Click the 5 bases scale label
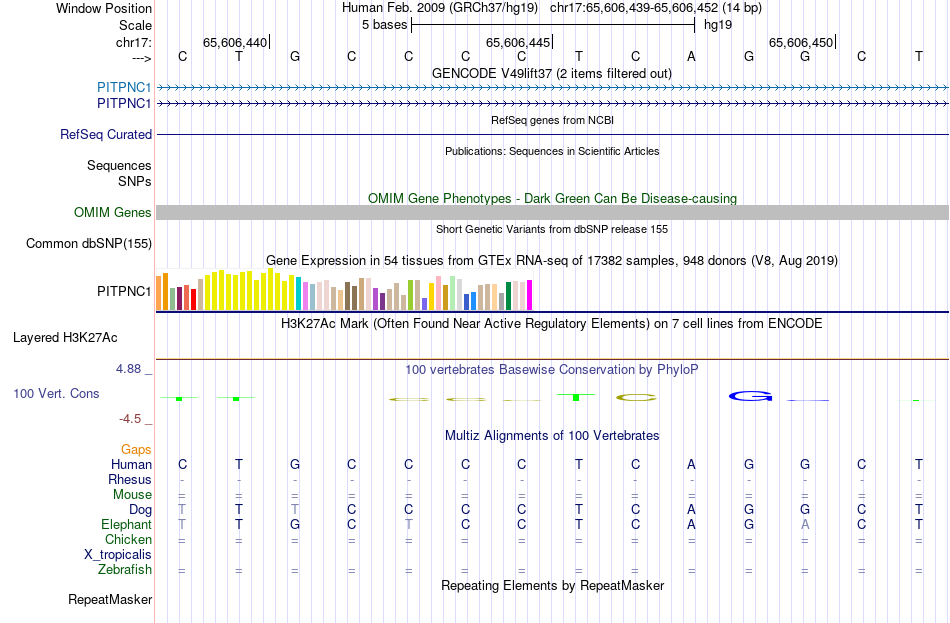 click(385, 25)
